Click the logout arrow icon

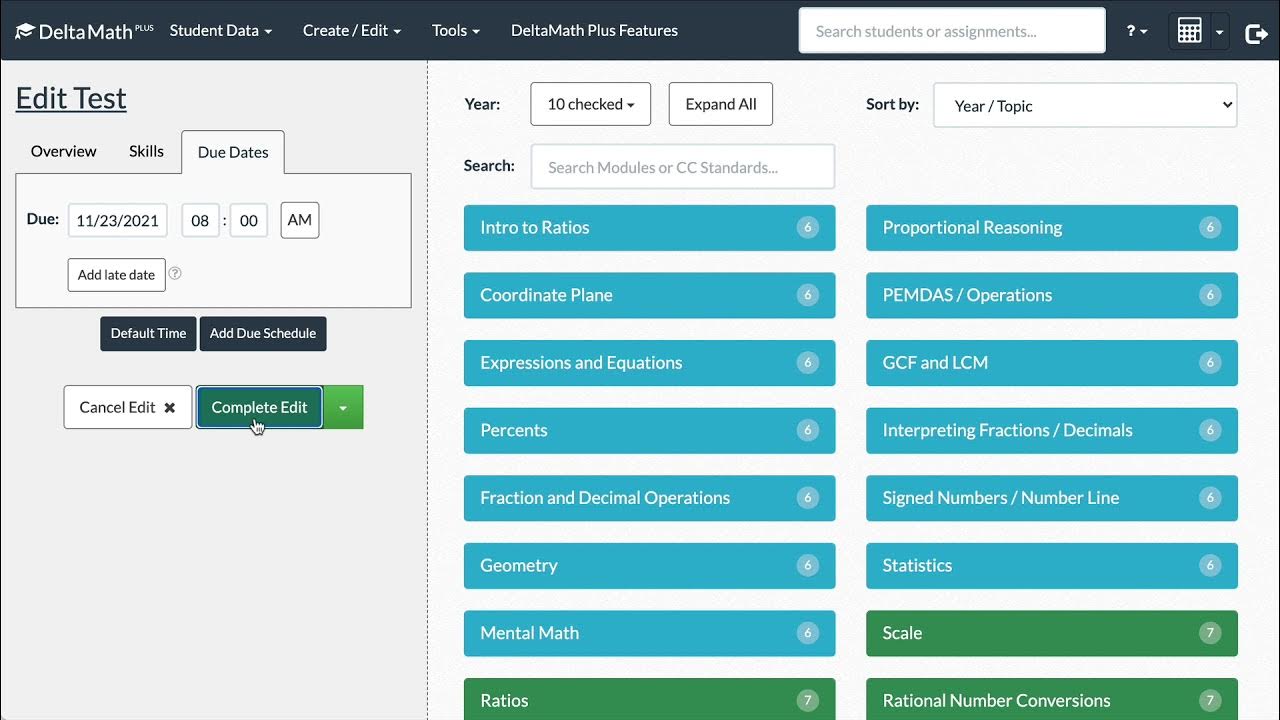(1256, 33)
